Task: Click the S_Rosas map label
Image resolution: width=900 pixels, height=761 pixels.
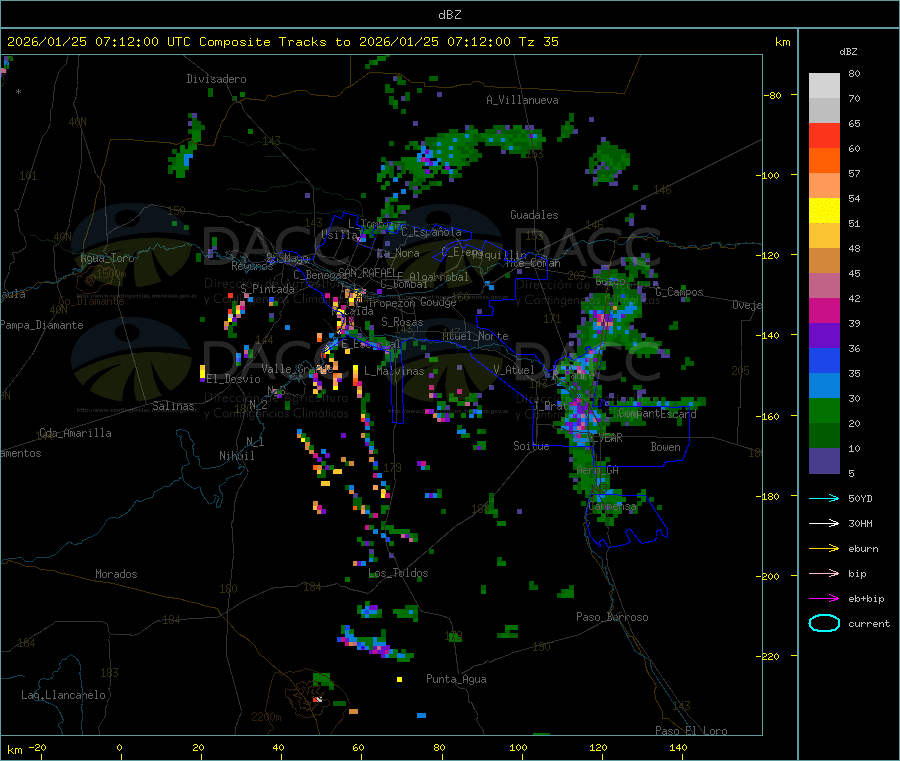Action: pyautogui.click(x=402, y=322)
